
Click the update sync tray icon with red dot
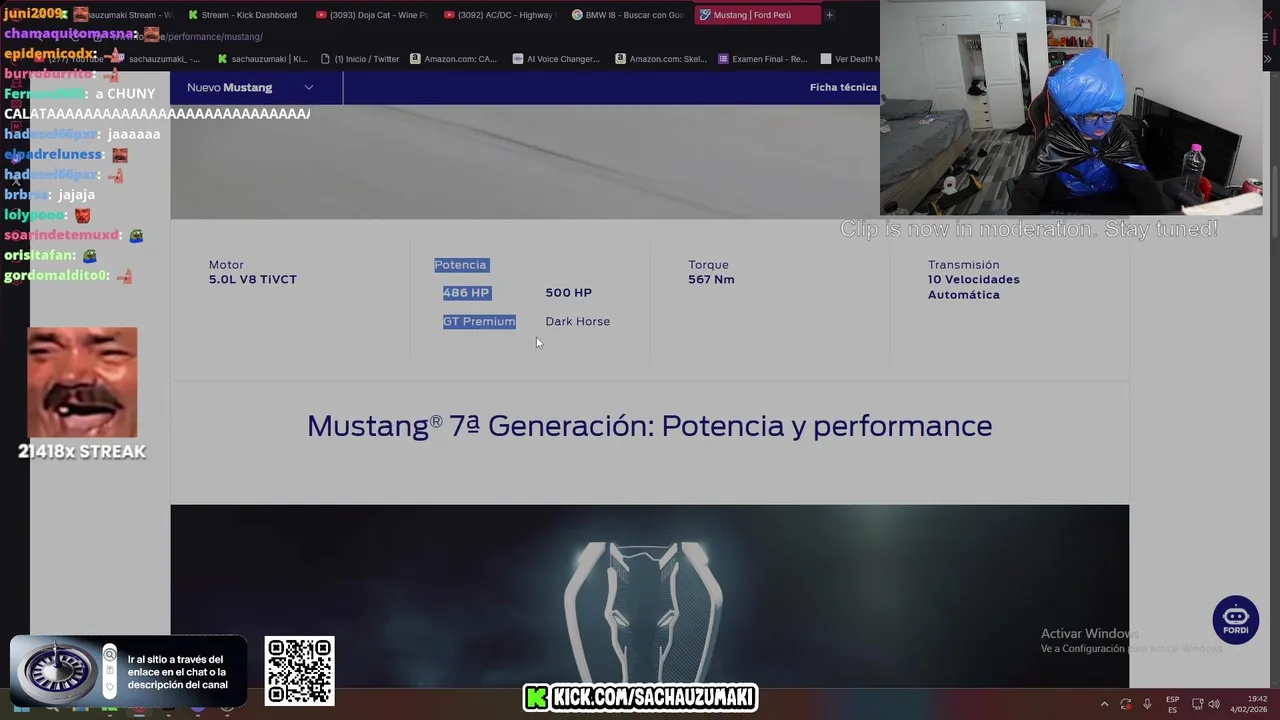[x=1126, y=704]
